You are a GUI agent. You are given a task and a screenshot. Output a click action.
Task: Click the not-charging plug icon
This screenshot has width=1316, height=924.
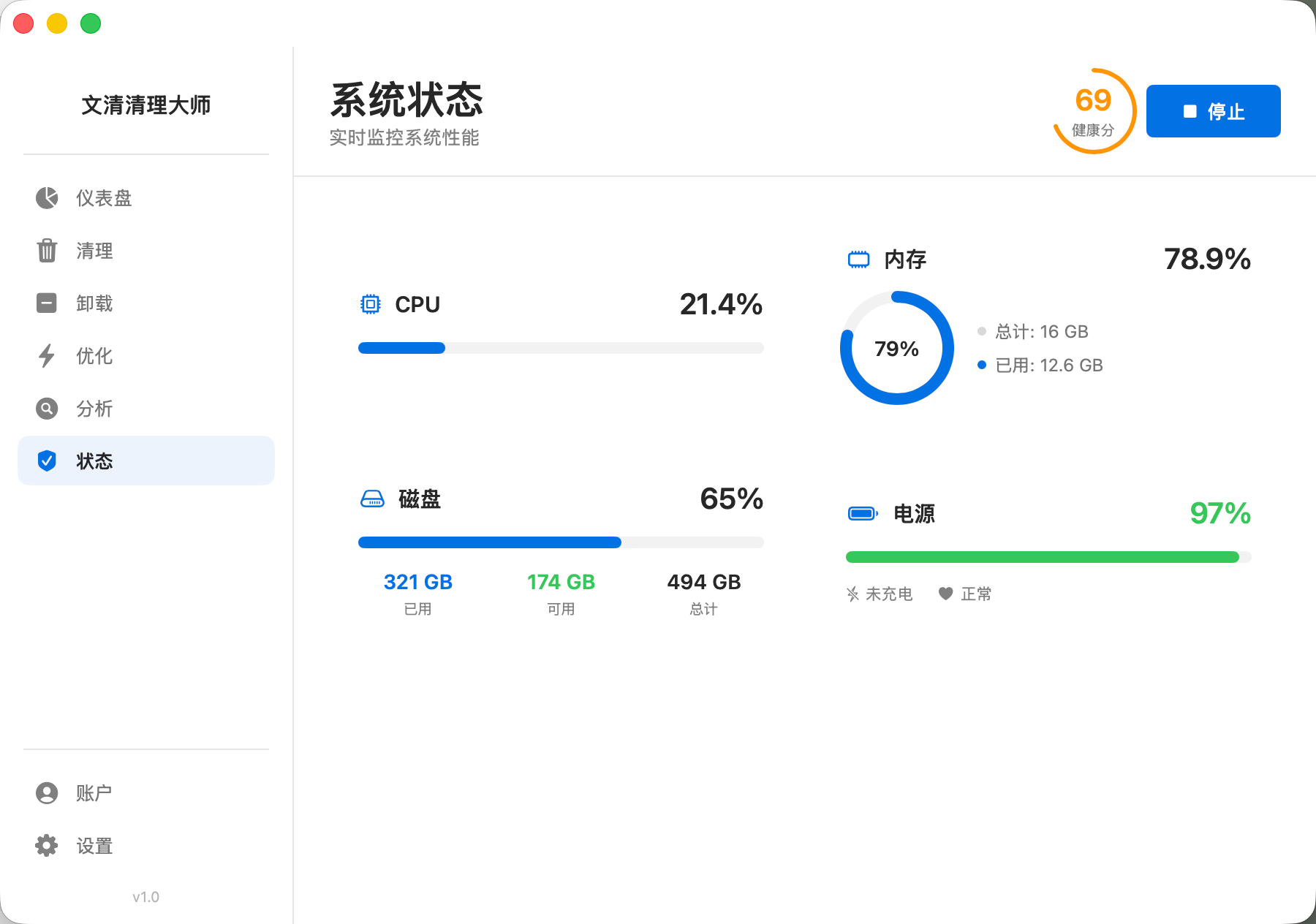[x=852, y=594]
